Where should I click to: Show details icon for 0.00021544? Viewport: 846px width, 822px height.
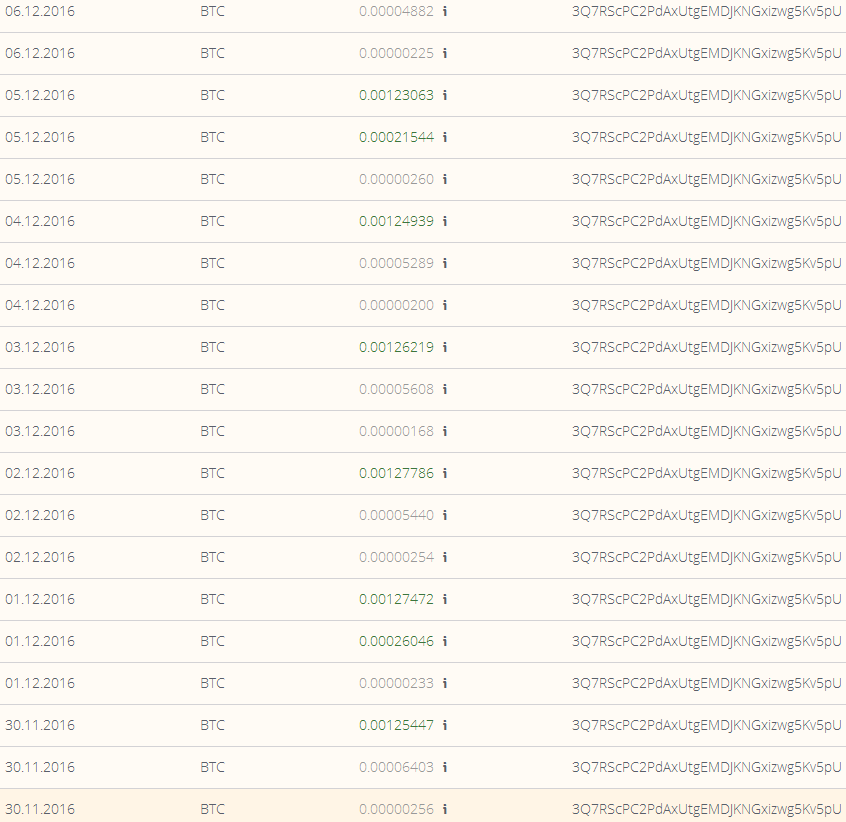pos(445,138)
